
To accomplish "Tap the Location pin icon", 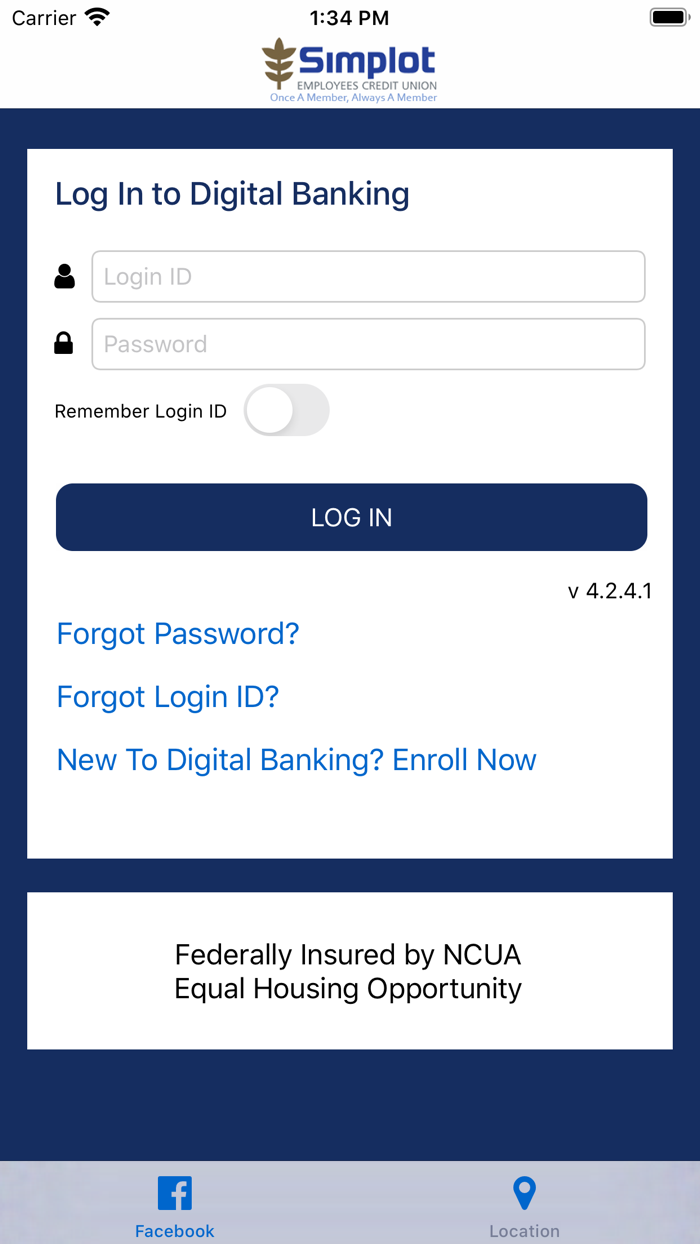I will pos(524,1192).
